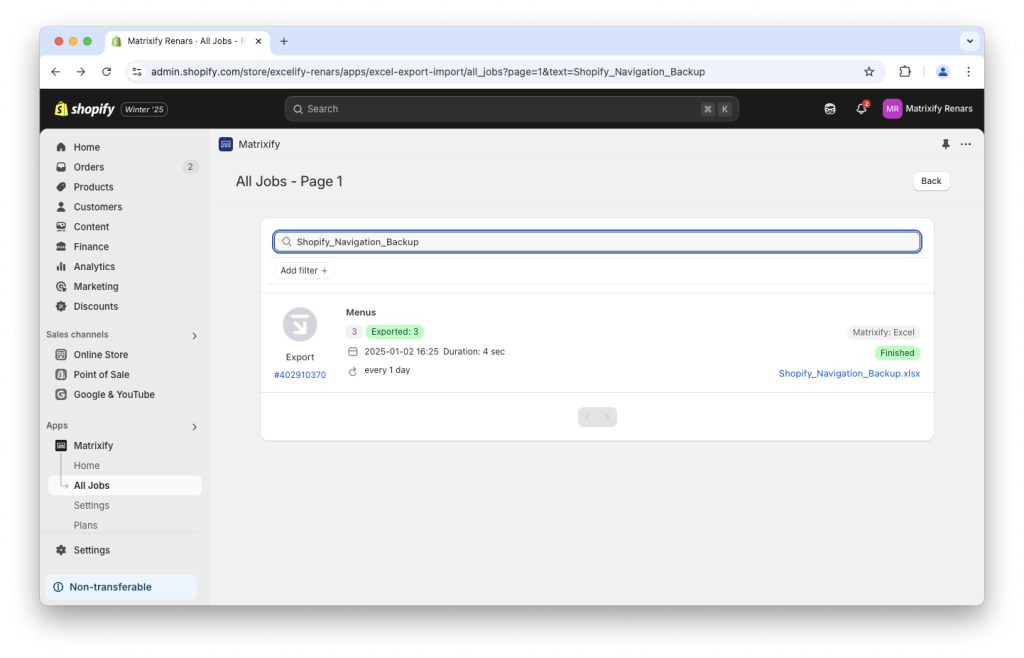
Task: Click the recurring schedule icon near every 1 day
Action: (x=352, y=370)
